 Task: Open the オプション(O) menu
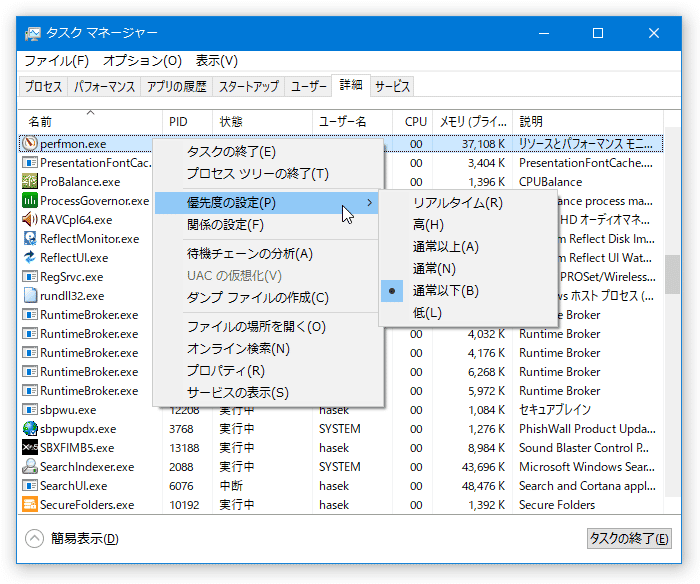coord(142,61)
